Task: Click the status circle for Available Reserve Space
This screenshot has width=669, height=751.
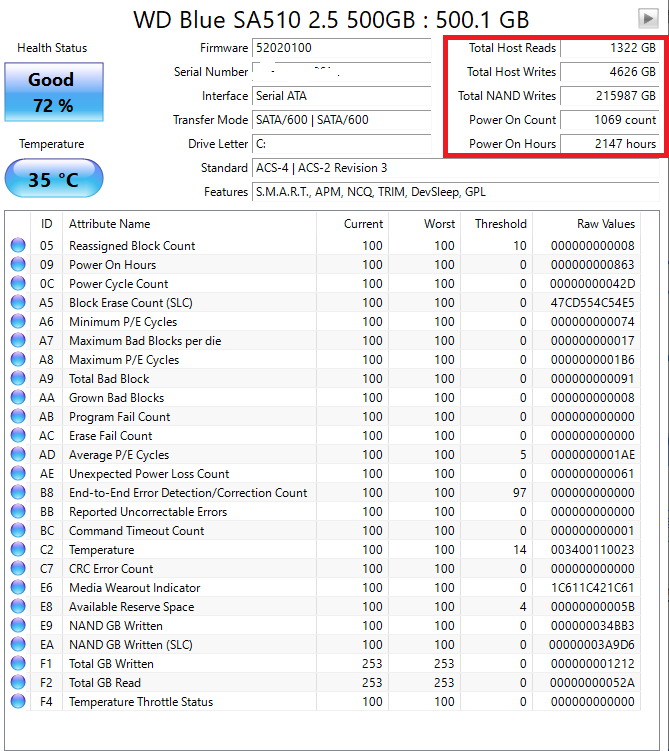Action: pos(18,606)
